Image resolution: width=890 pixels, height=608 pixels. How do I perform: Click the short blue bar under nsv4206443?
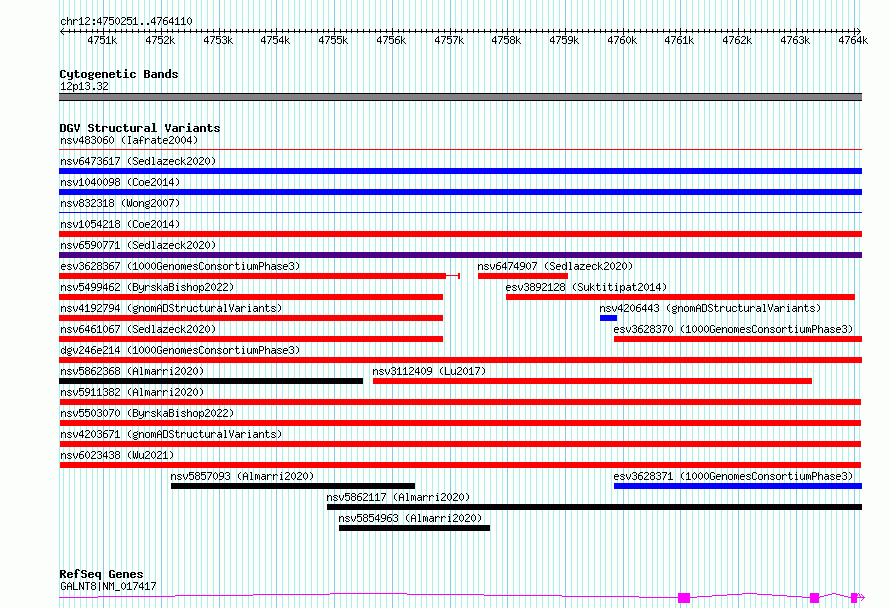click(x=608, y=318)
